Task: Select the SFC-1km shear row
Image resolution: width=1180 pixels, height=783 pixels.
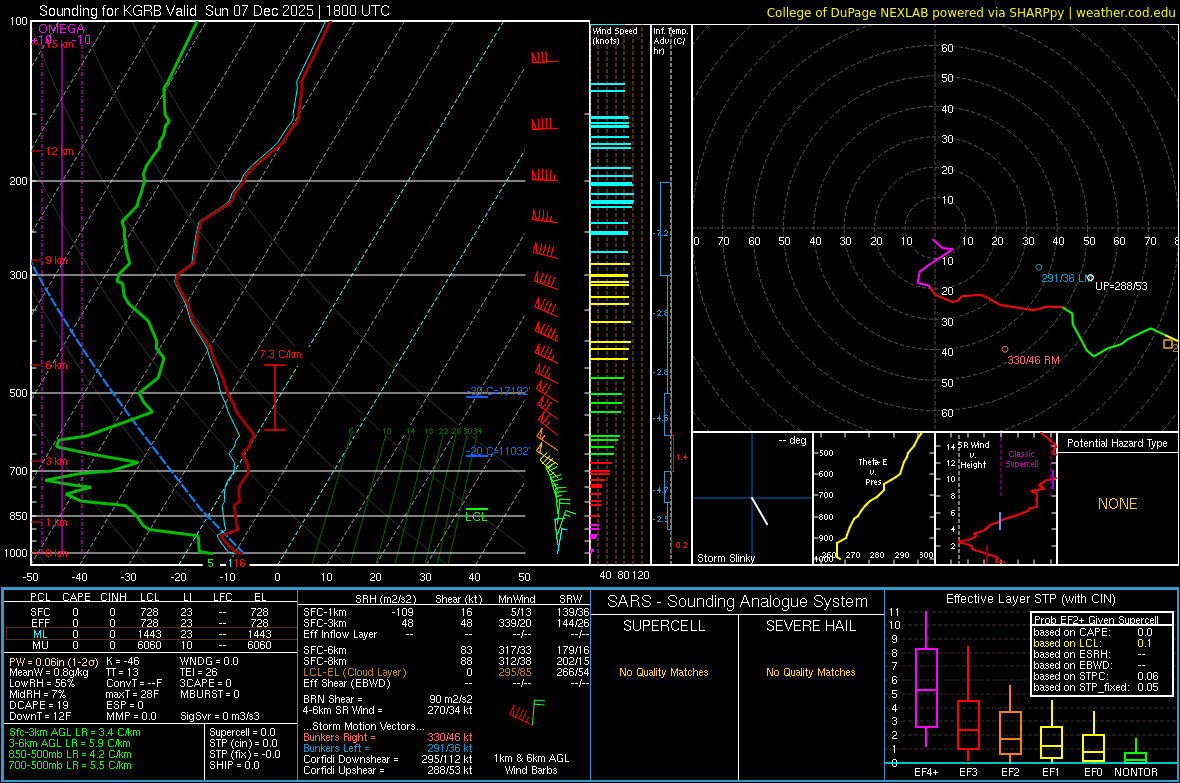Action: pos(446,612)
